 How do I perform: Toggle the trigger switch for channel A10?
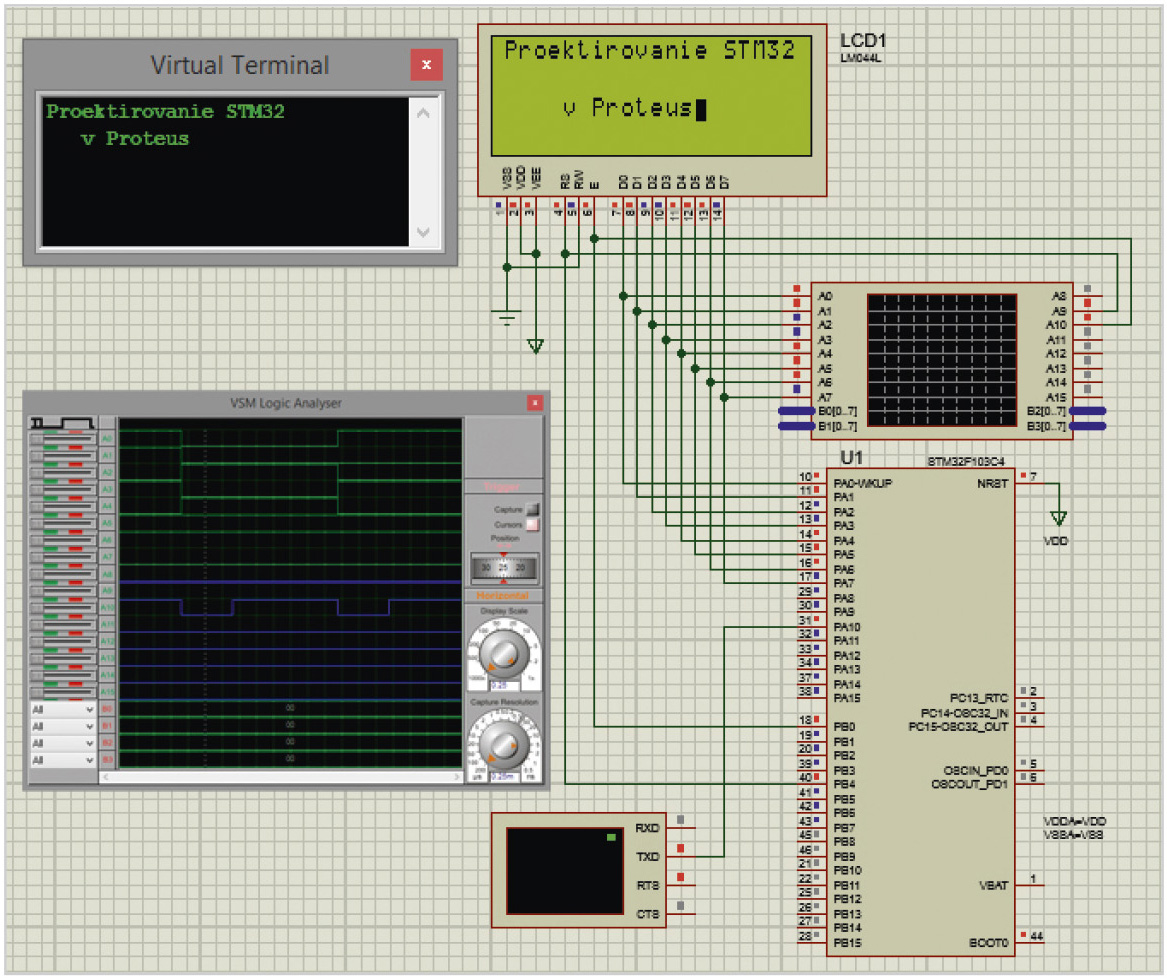click(63, 607)
